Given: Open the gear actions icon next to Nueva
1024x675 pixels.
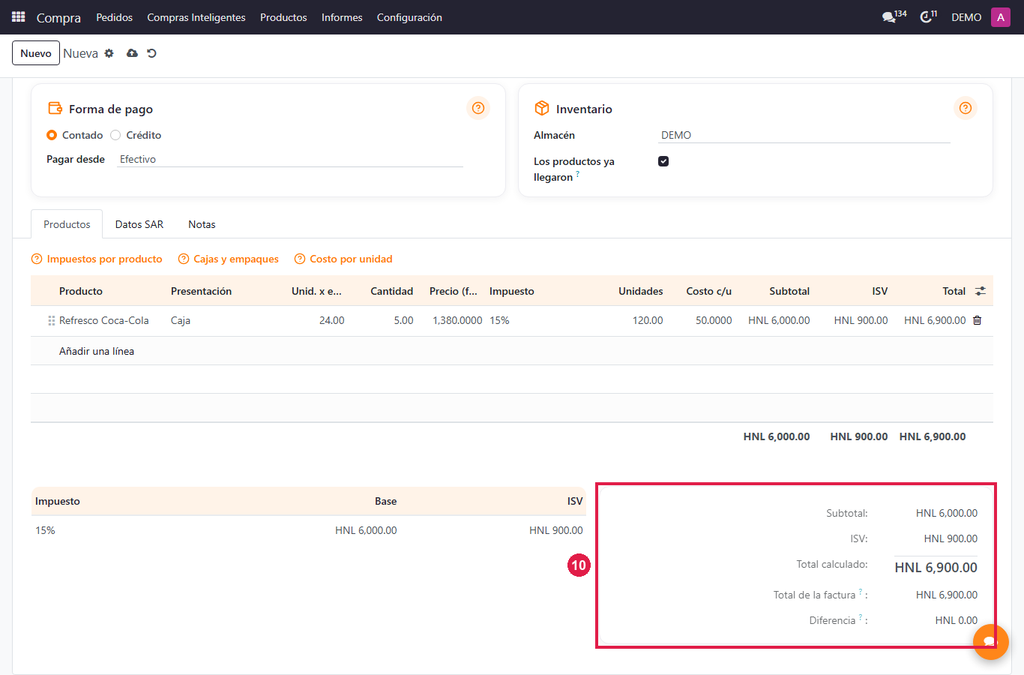Looking at the screenshot, I should [109, 54].
